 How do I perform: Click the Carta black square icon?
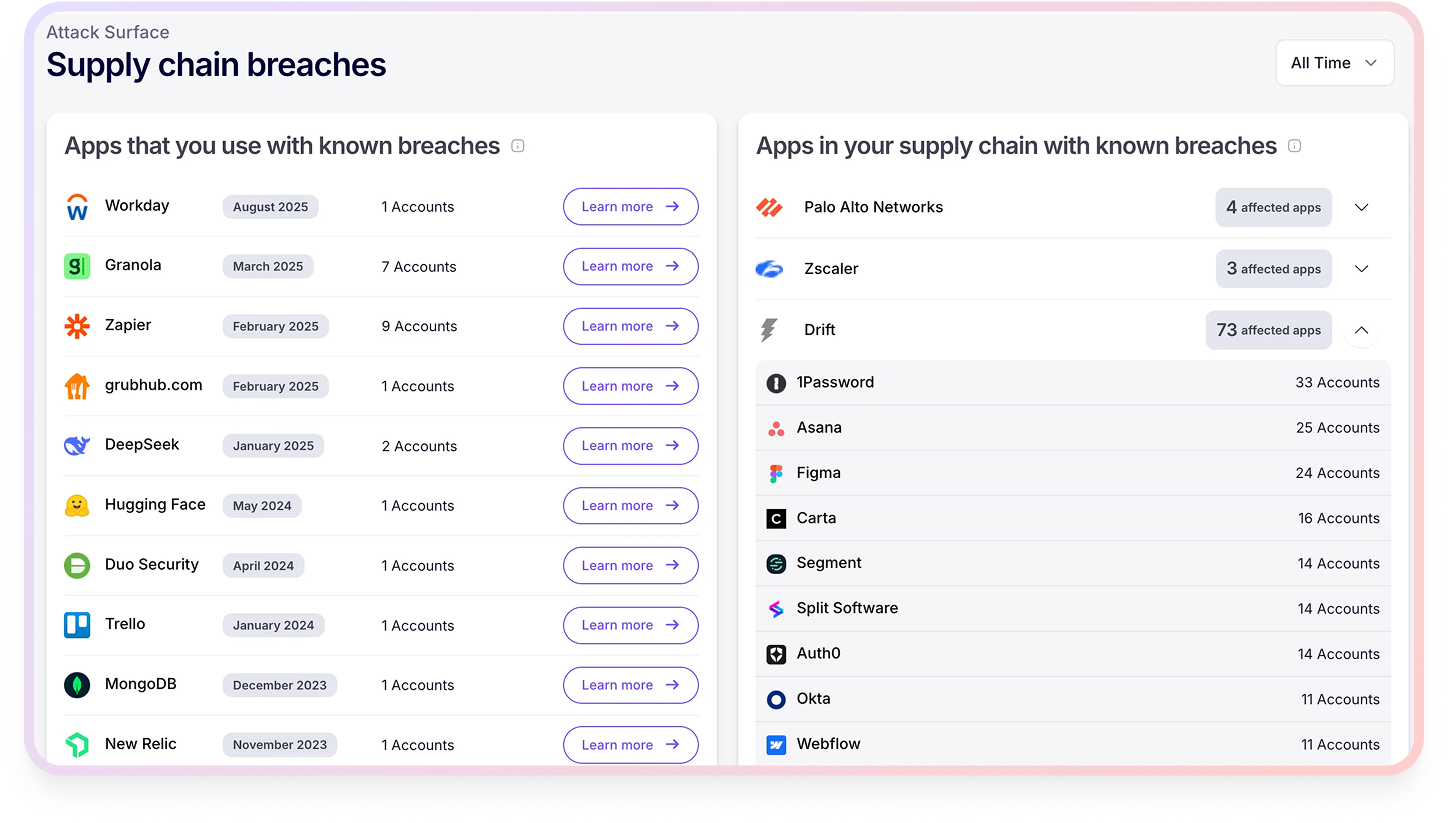pyautogui.click(x=776, y=518)
